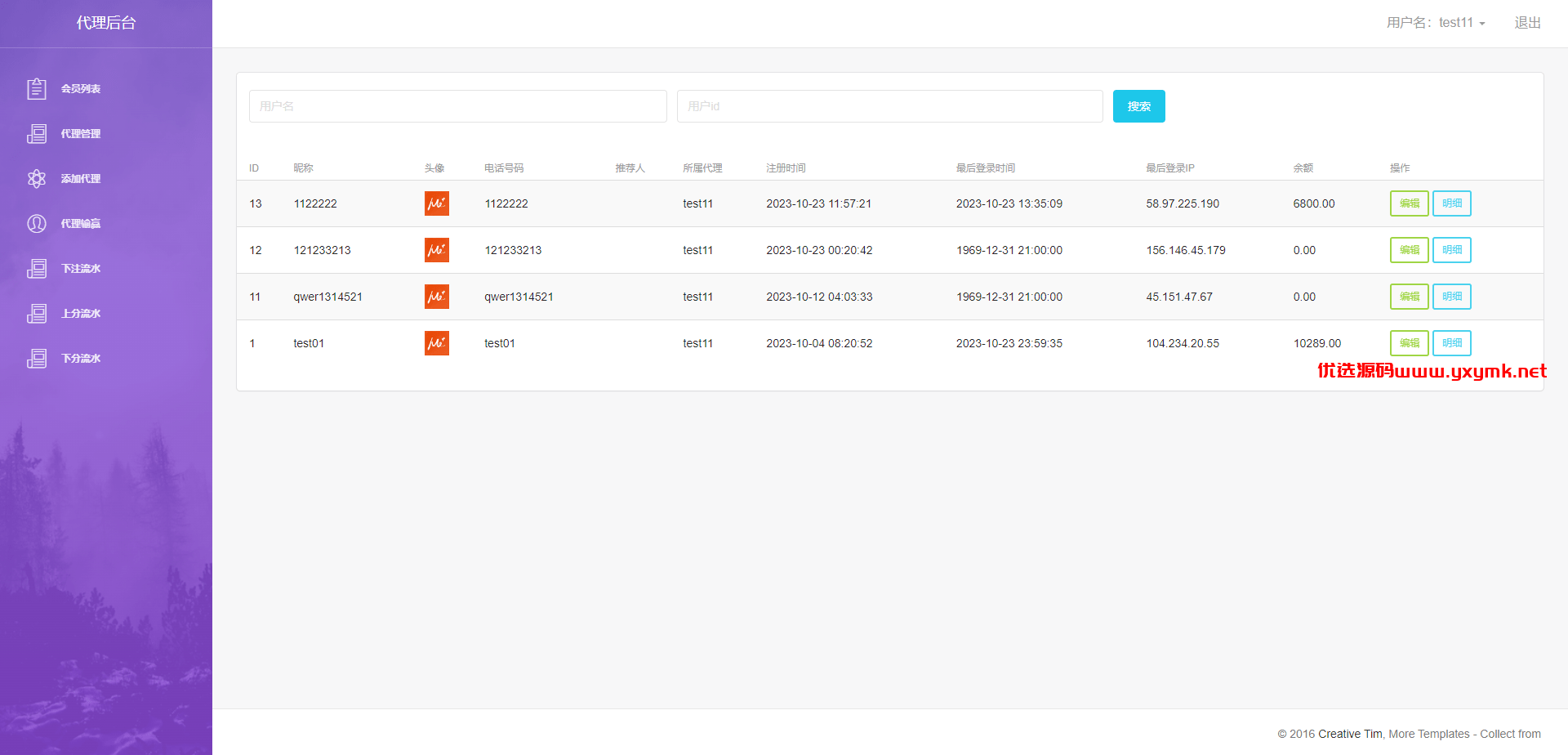This screenshot has width=1568, height=755.
Task: Click 编辑 for user qwer1314521
Action: tap(1409, 297)
